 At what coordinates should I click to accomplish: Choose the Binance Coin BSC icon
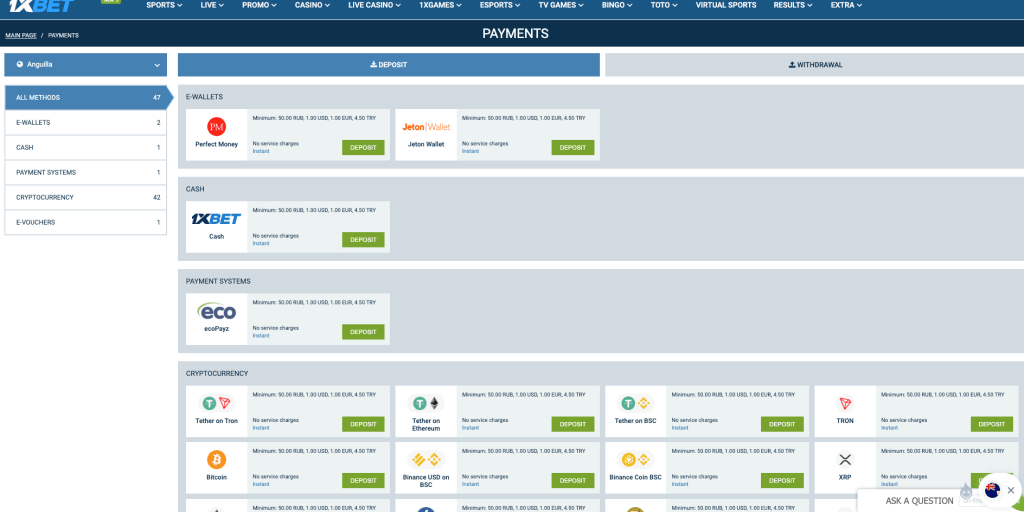tap(635, 460)
